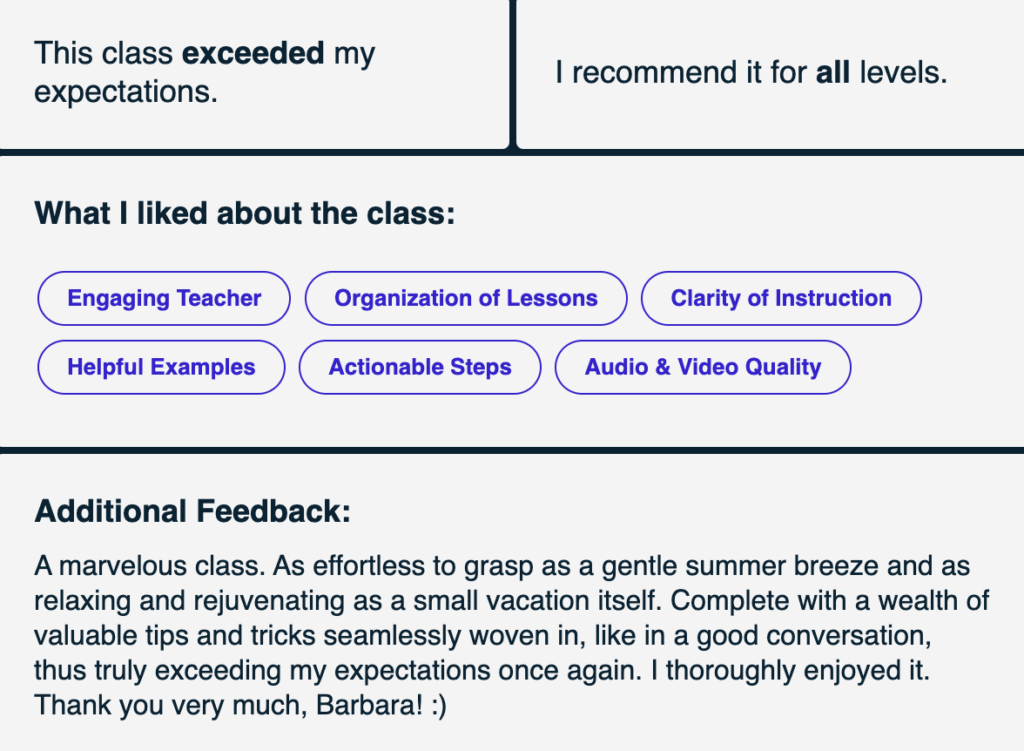Click the 'This class exceeded my expectations' panel

click(x=253, y=73)
